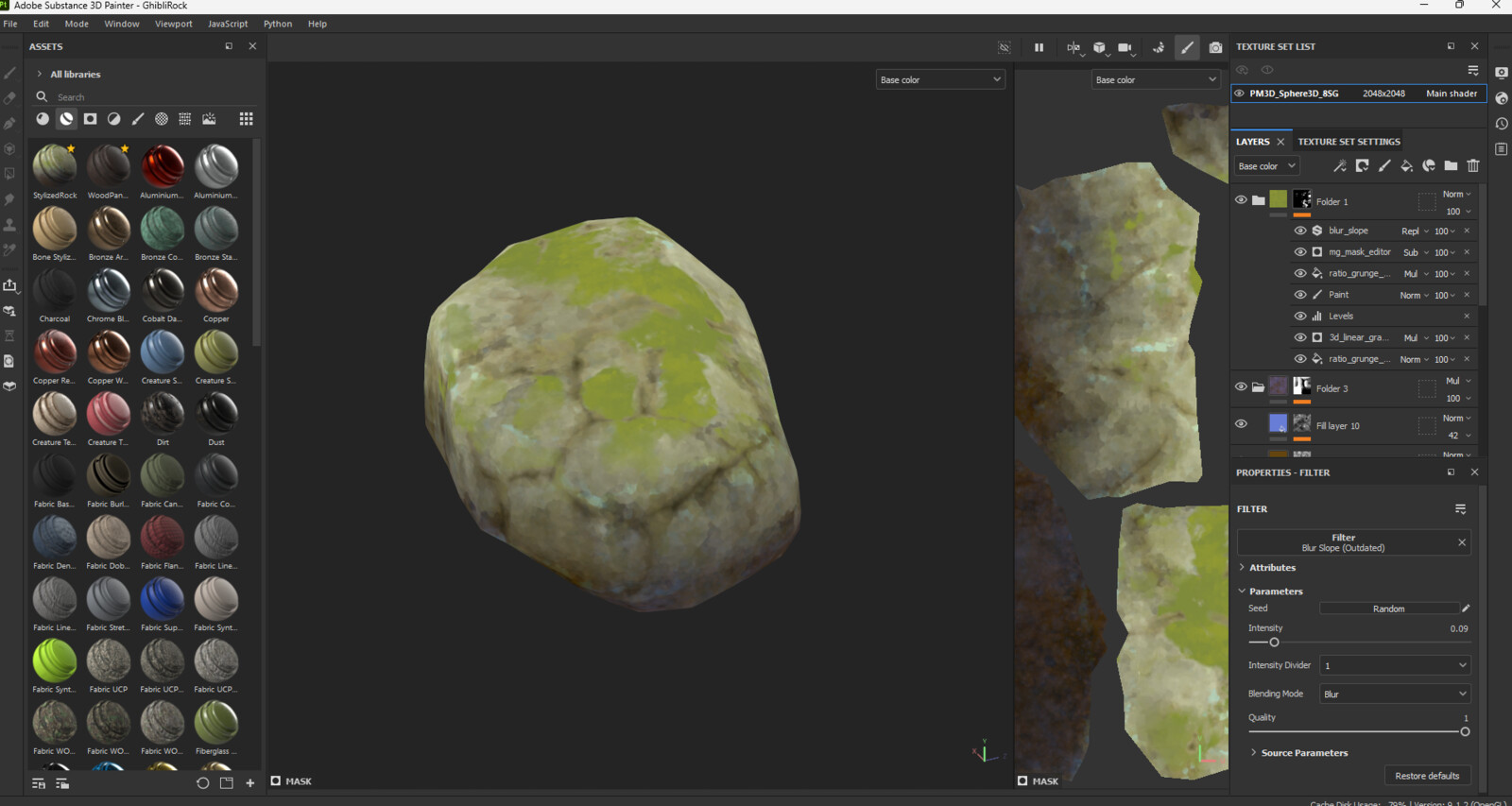Toggle visibility of blur_slope effect
Viewport: 1512px width, 806px height.
tap(1300, 231)
